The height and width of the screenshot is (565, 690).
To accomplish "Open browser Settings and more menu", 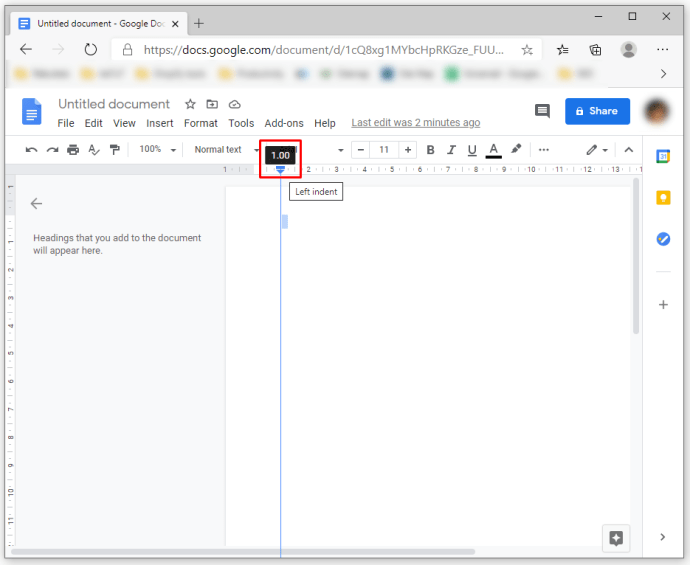I will (x=662, y=50).
